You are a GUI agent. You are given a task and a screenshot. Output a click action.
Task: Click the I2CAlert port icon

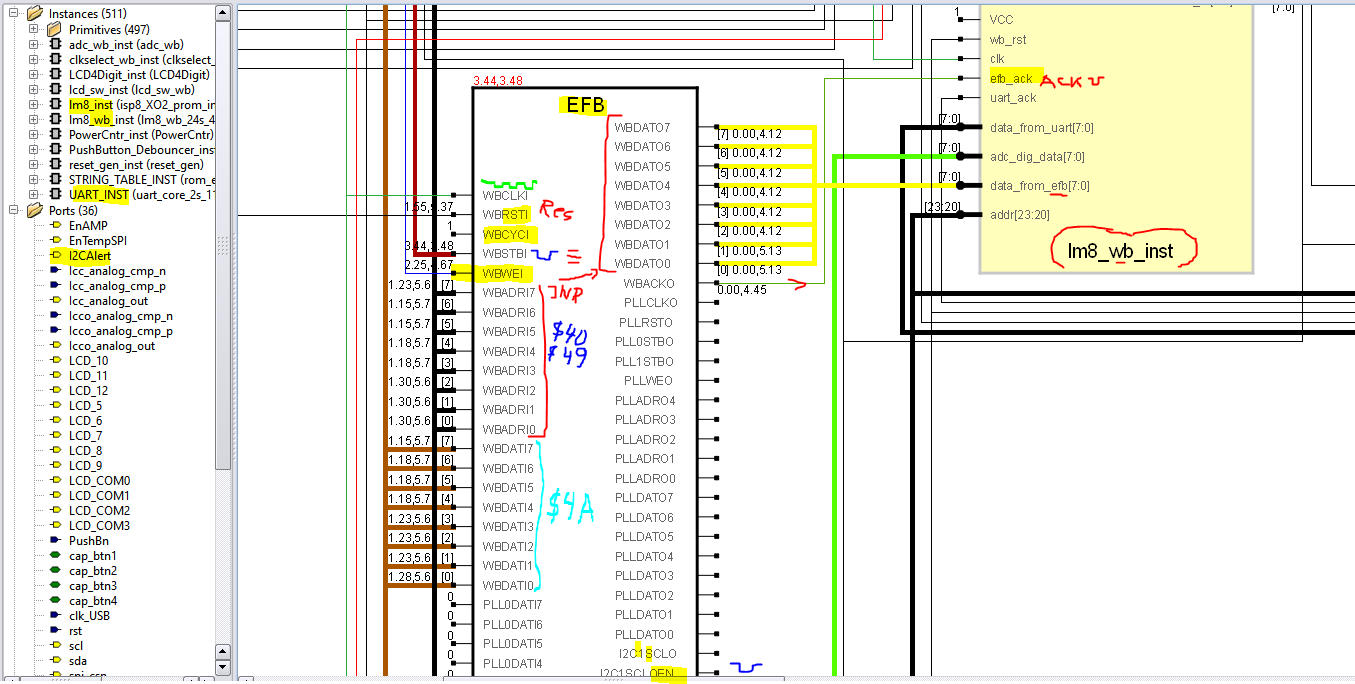click(56, 256)
